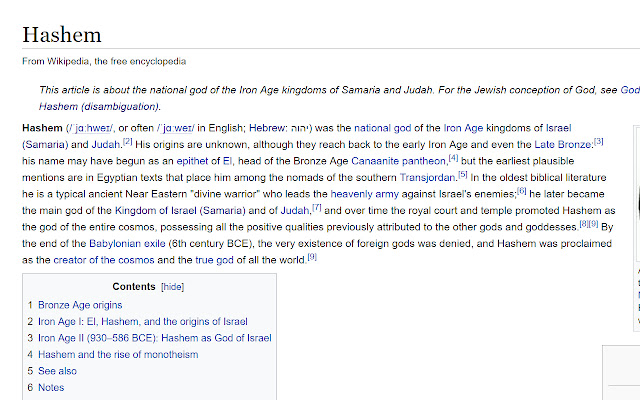Viewport: 640px width, 400px height.
Task: Jump to citation [4]
Action: tap(453, 158)
